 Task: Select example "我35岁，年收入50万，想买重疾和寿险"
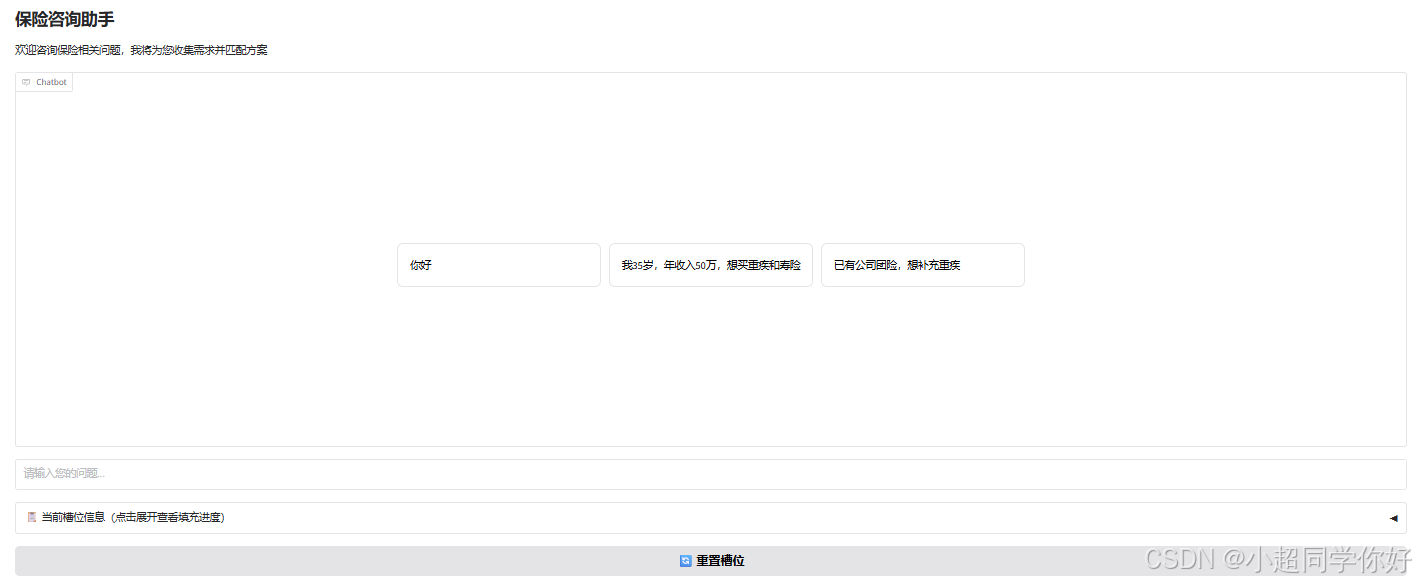pos(710,265)
